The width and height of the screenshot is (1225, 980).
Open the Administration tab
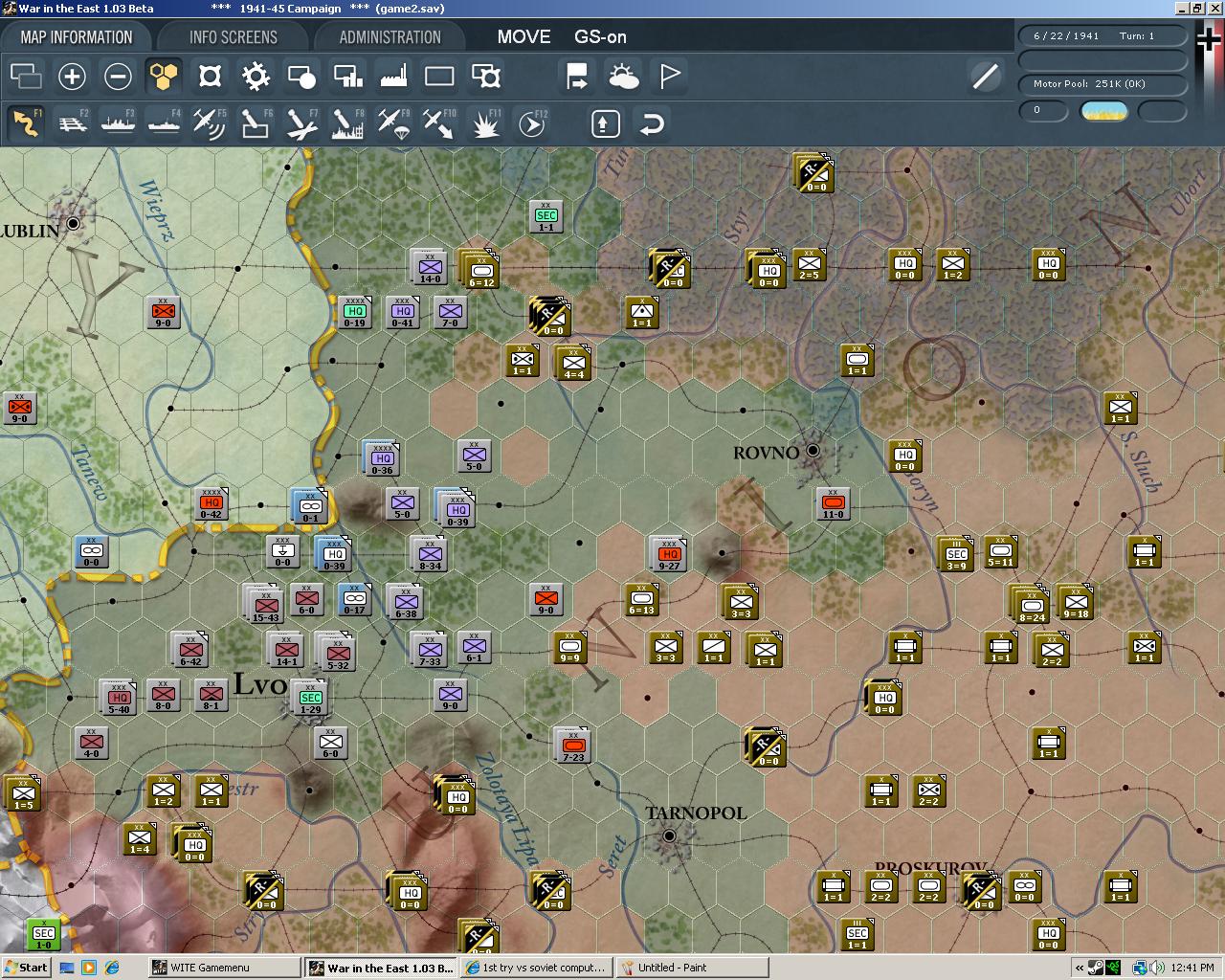(390, 37)
